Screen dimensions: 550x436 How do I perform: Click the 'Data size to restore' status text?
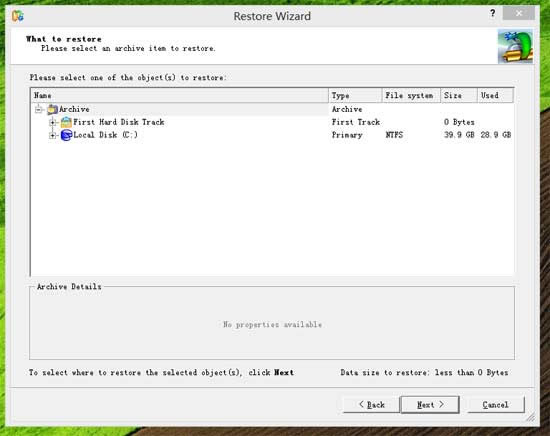click(x=424, y=373)
